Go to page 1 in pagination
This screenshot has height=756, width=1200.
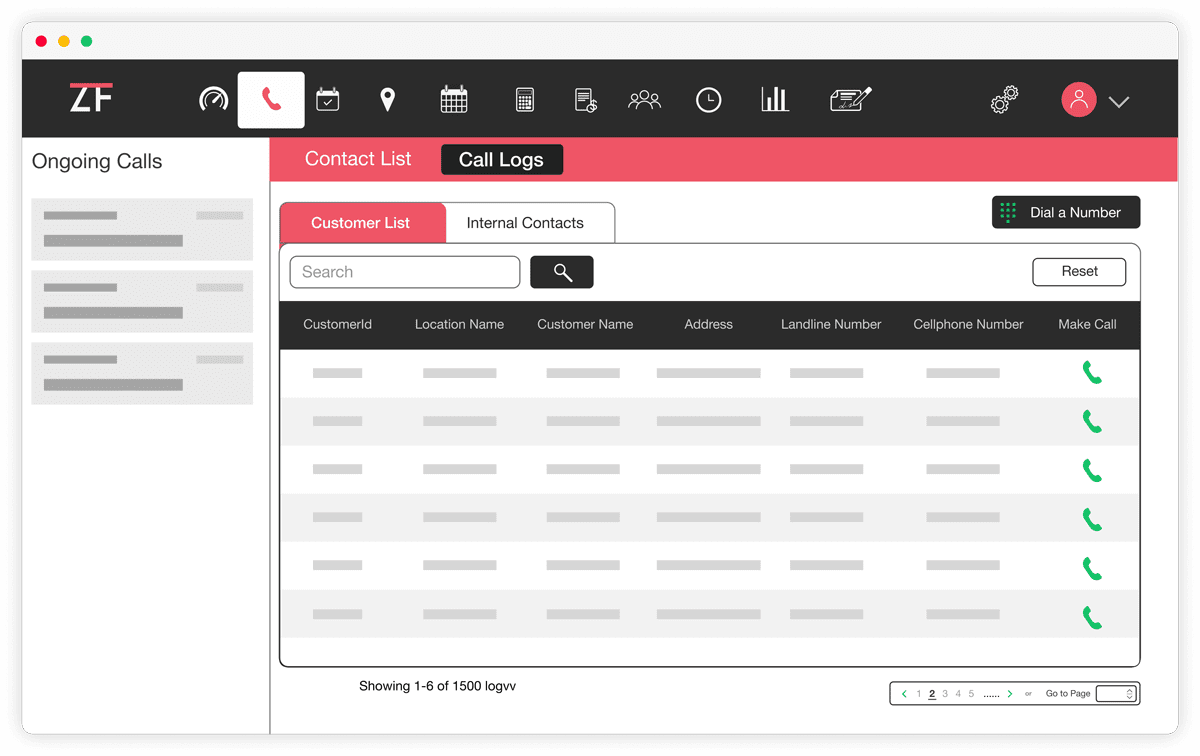pos(919,694)
